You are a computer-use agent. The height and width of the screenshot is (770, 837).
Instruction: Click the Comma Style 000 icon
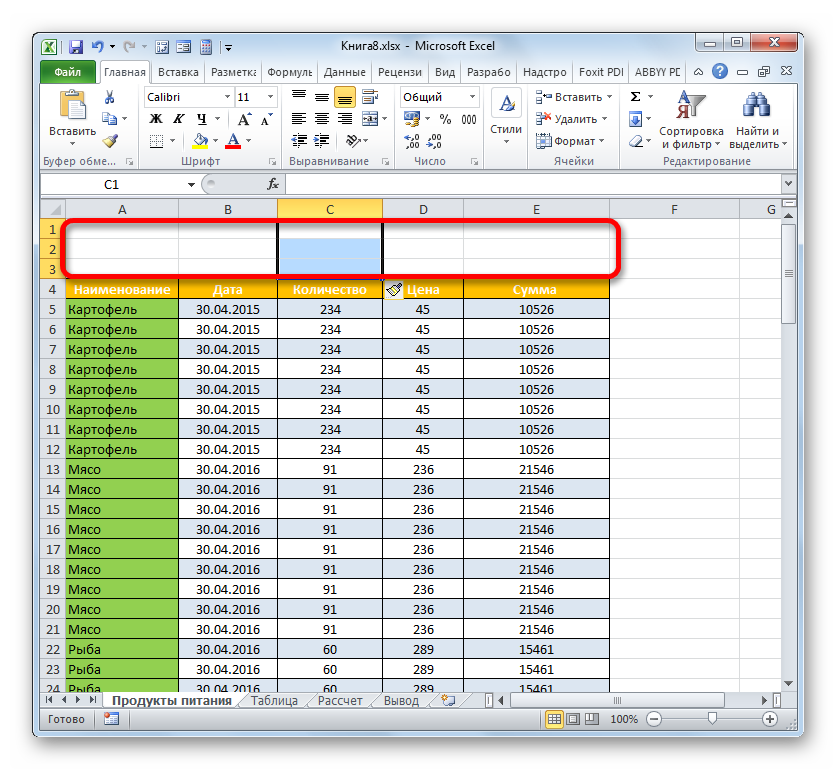click(x=469, y=119)
